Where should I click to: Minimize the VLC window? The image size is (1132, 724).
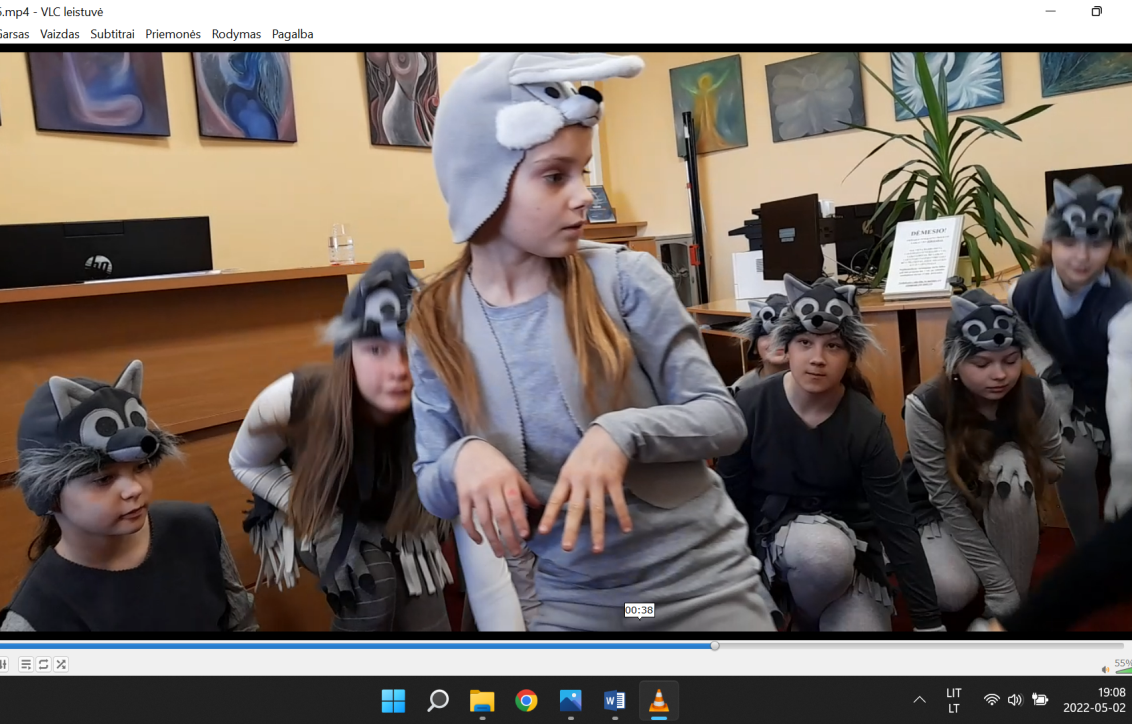click(x=1050, y=12)
